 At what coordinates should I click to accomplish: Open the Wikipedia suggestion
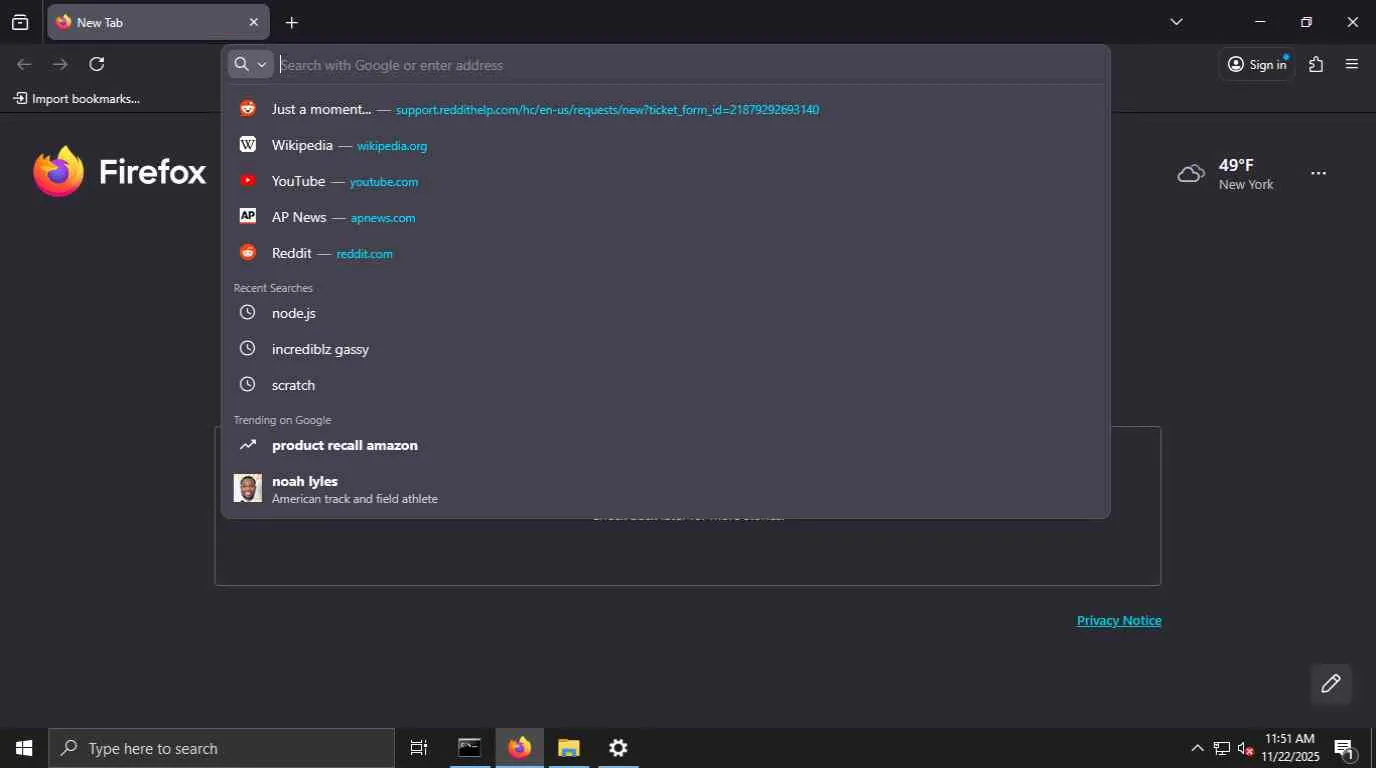(666, 145)
